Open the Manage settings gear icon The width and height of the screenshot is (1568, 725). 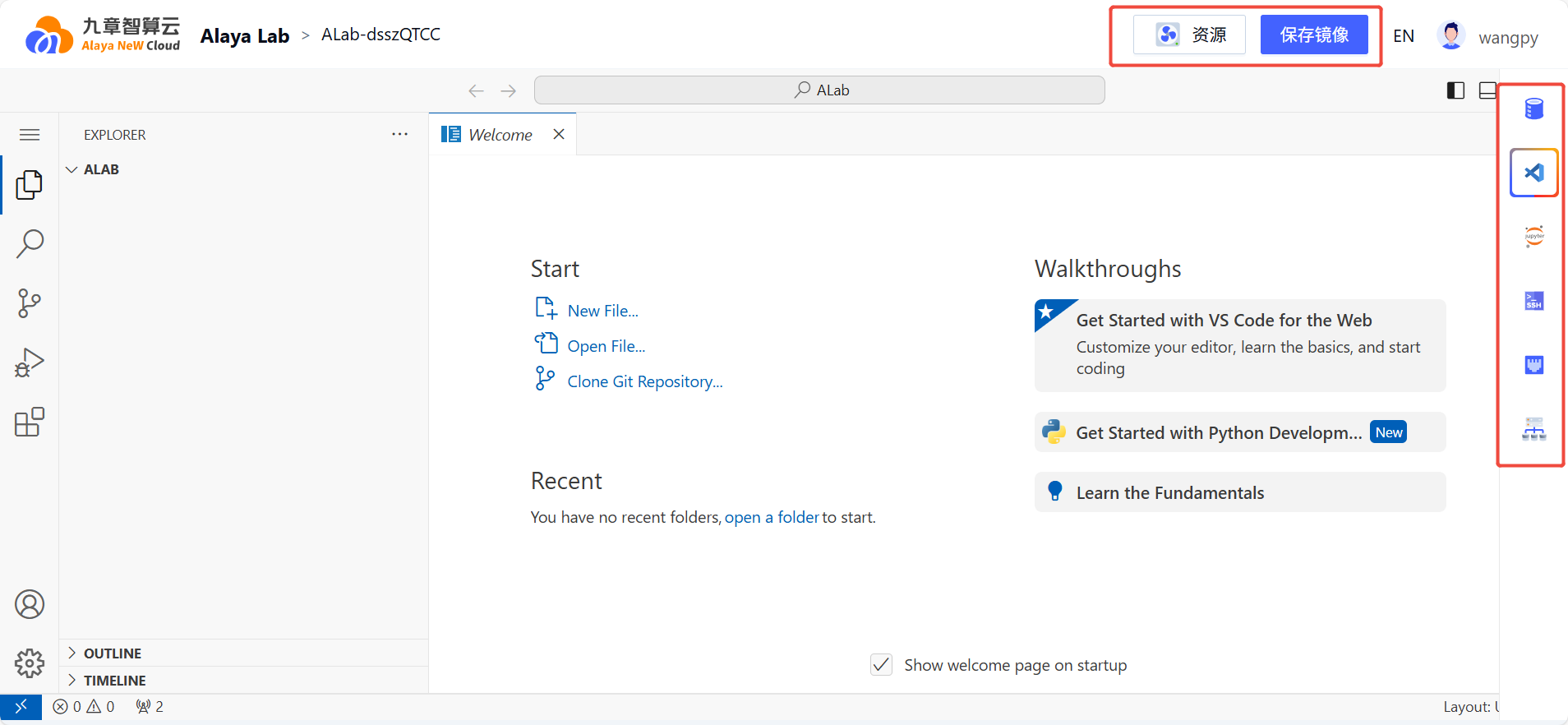30,663
